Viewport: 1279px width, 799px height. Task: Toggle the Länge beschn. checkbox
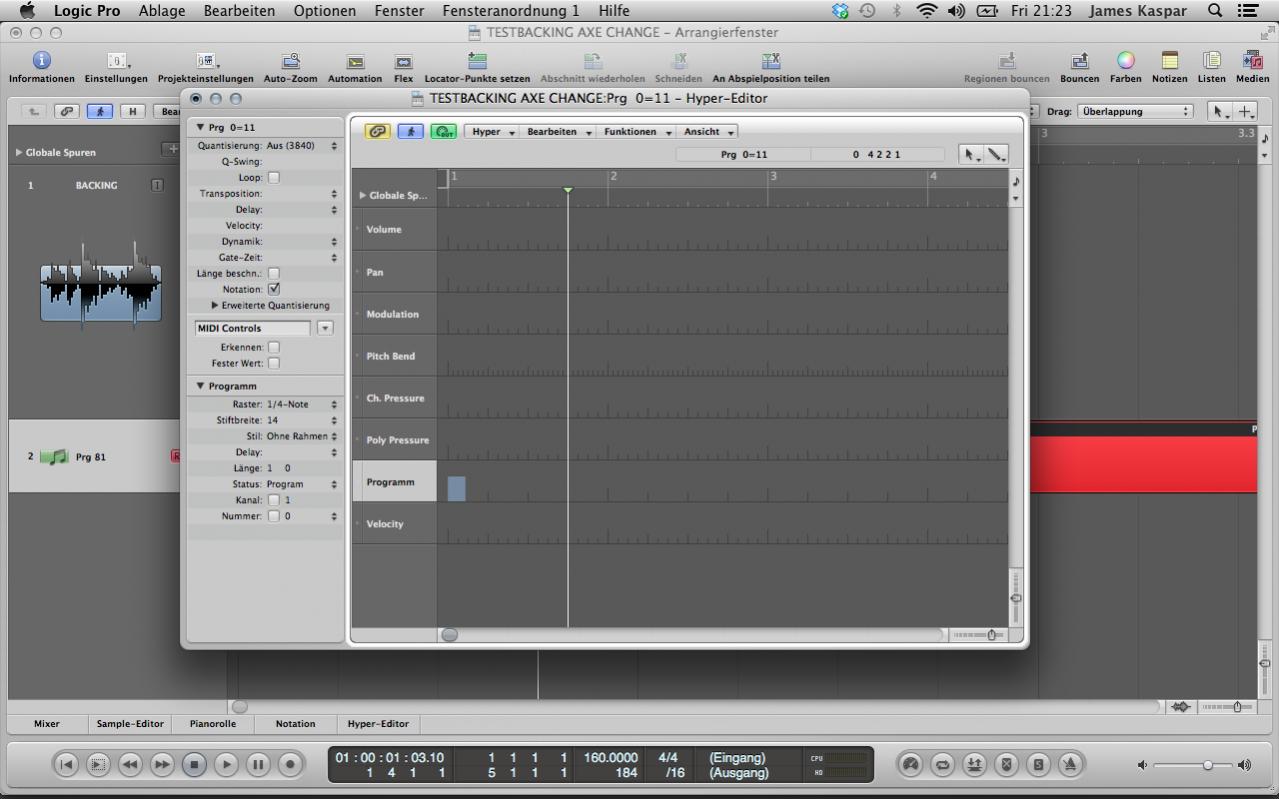point(274,273)
